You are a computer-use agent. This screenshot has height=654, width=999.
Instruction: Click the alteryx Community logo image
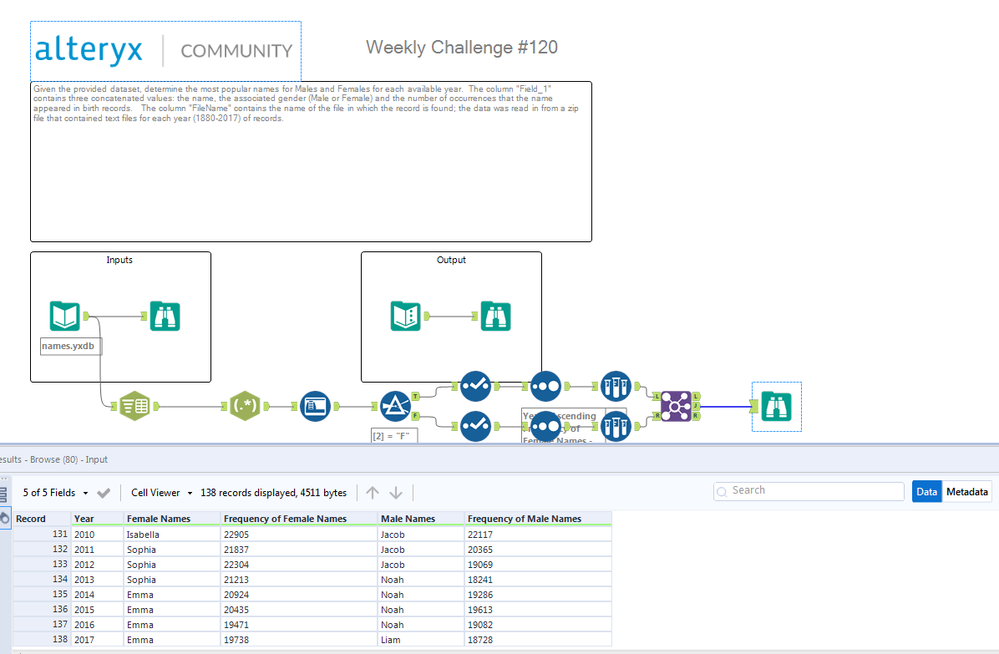coord(166,51)
